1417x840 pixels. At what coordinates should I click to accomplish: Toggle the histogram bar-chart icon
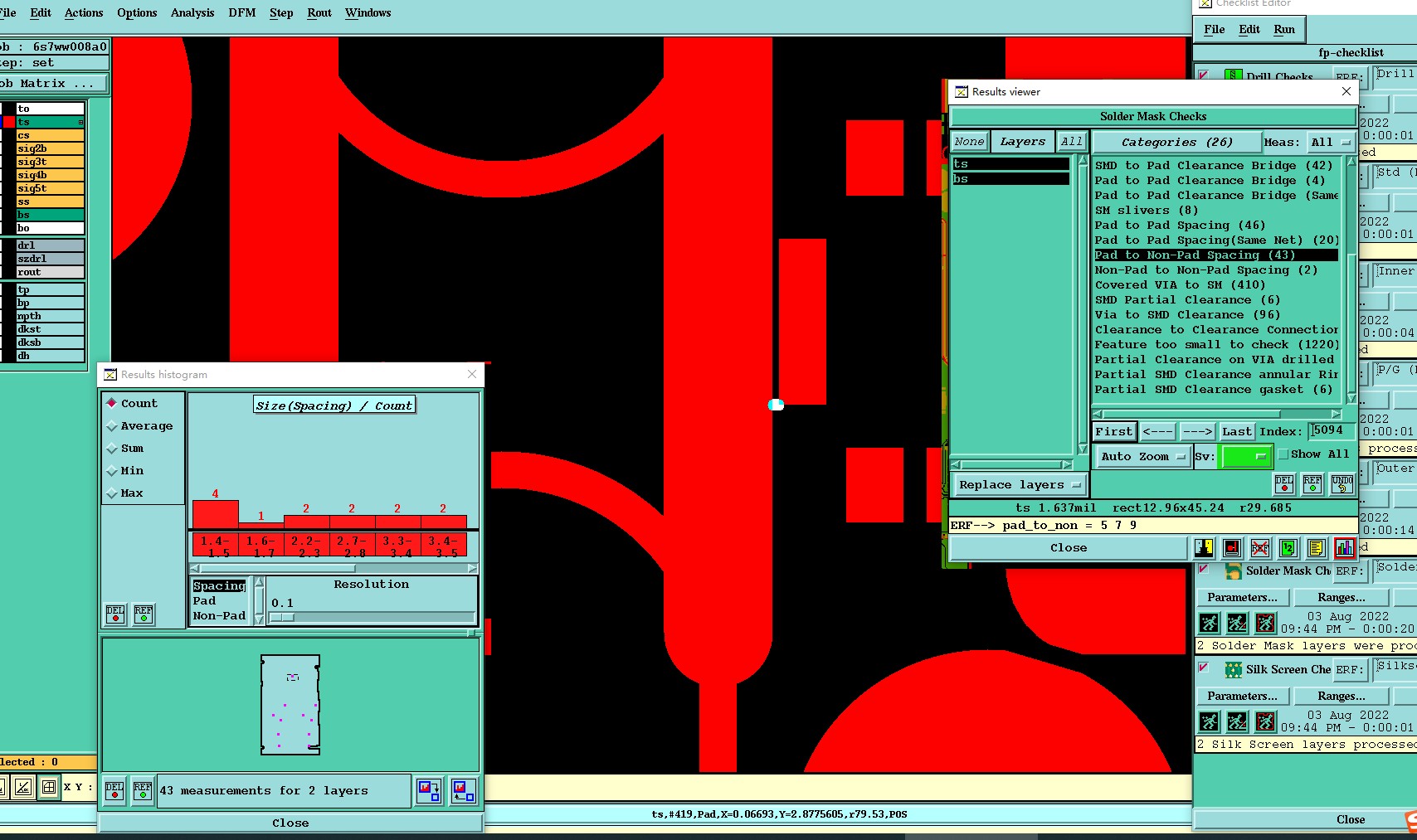click(x=1345, y=548)
